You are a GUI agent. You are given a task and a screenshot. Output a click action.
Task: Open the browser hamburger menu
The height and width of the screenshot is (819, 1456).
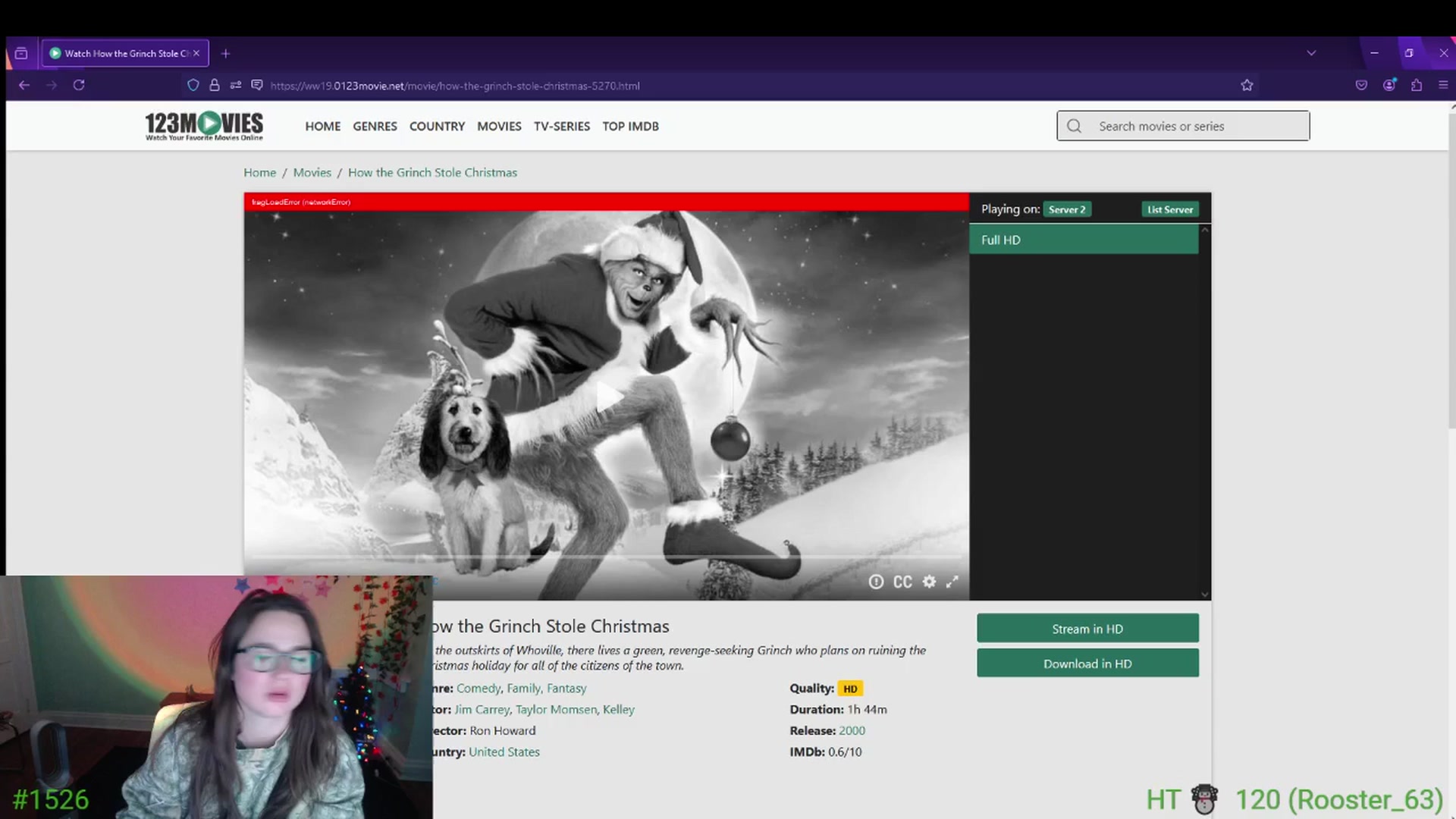pyautogui.click(x=1443, y=85)
